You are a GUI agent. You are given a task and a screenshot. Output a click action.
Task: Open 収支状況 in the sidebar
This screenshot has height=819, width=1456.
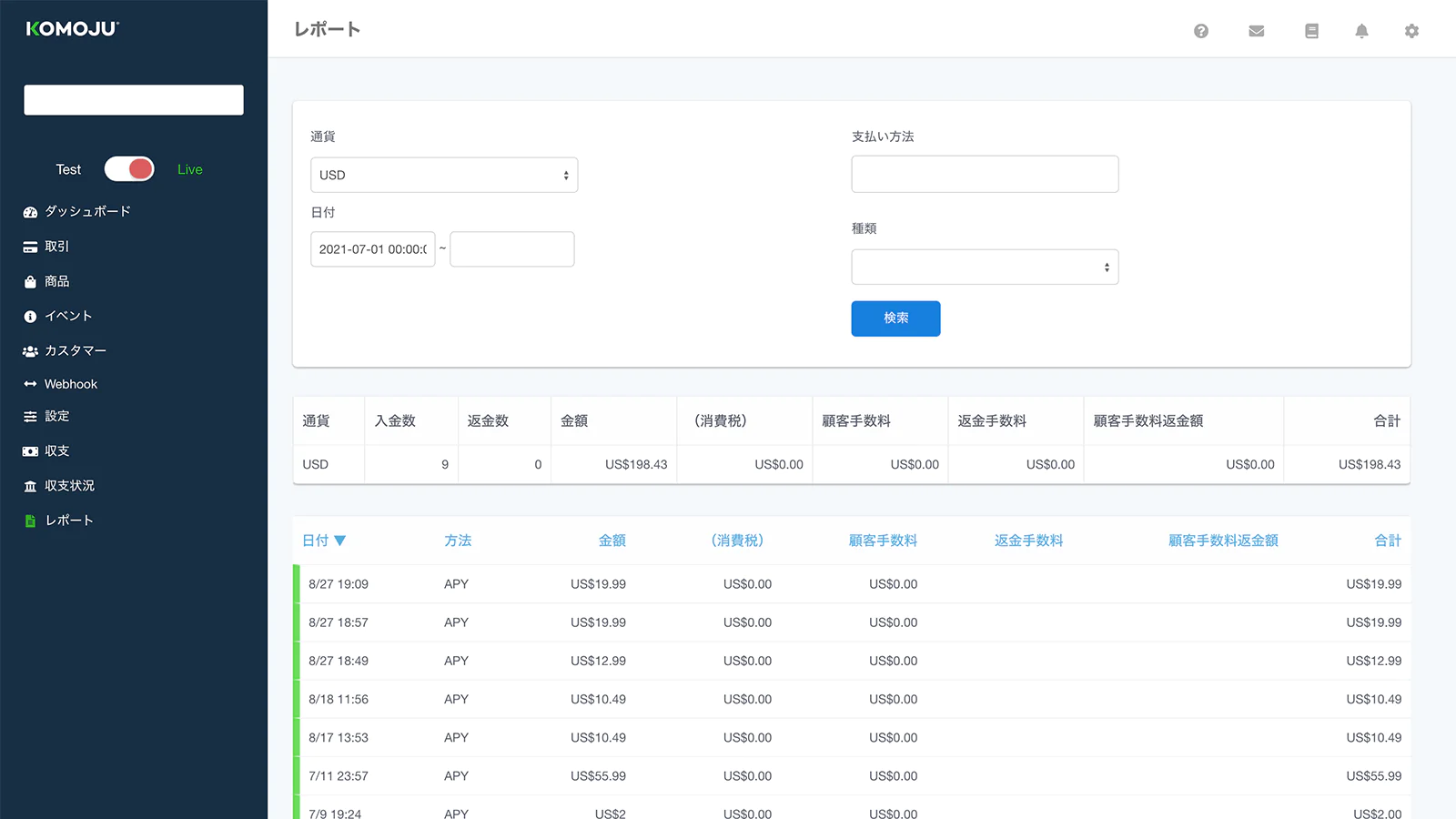(x=69, y=486)
